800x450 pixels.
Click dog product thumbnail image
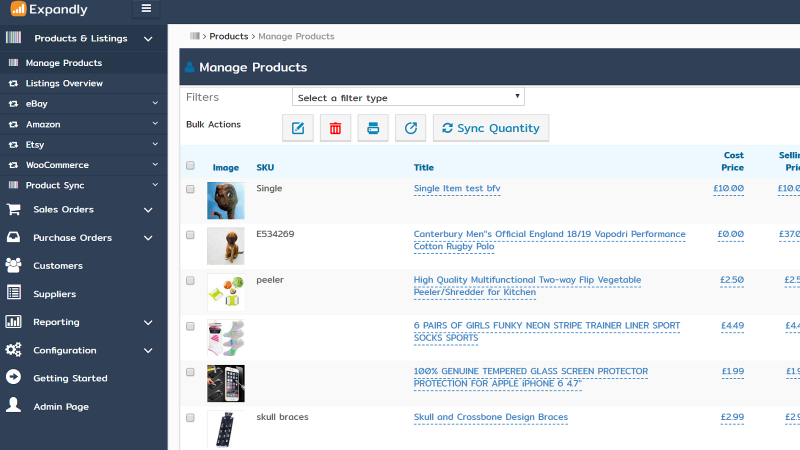(x=226, y=246)
